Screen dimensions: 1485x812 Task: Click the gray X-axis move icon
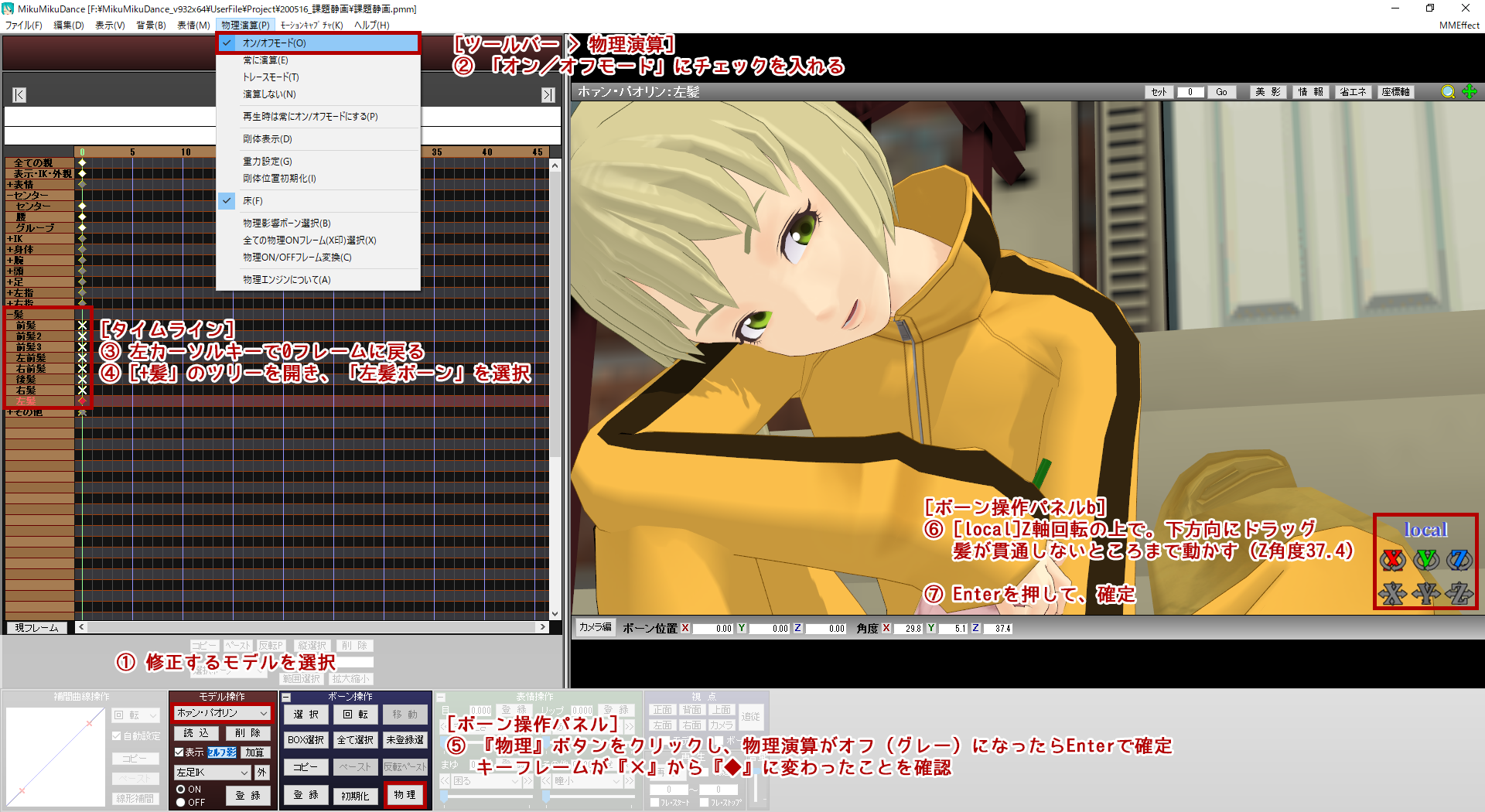pyautogui.click(x=1392, y=593)
